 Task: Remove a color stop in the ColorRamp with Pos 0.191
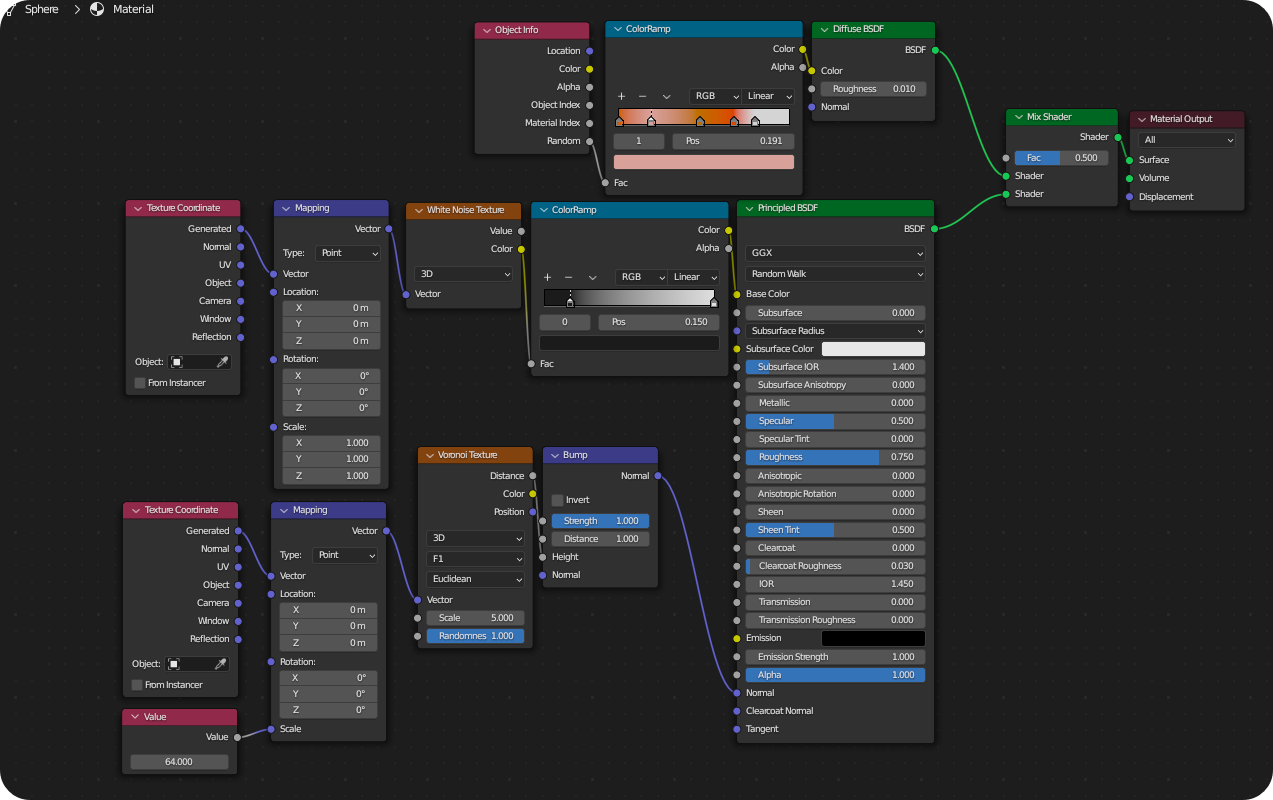tap(642, 96)
